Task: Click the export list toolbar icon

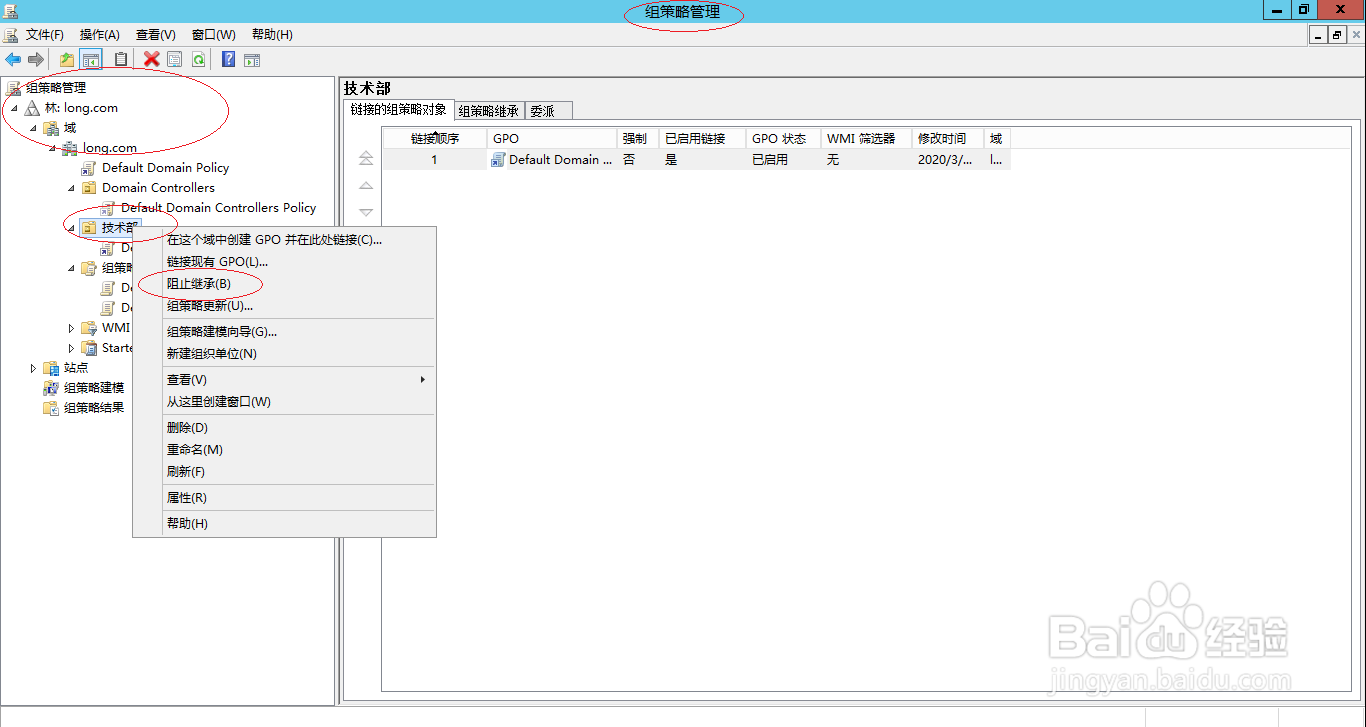Action: tap(118, 59)
